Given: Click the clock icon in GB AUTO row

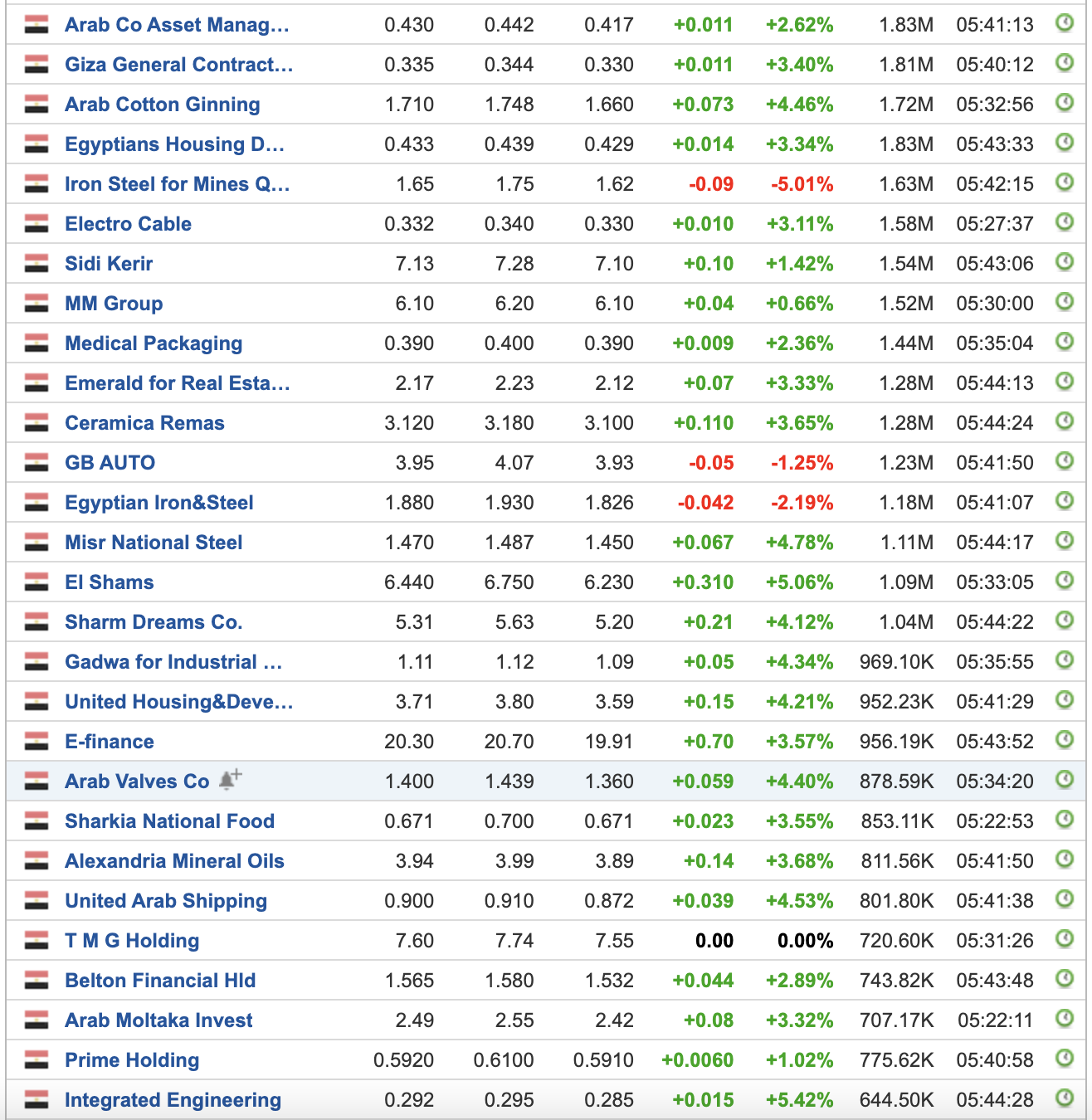Looking at the screenshot, I should pyautogui.click(x=1065, y=461).
